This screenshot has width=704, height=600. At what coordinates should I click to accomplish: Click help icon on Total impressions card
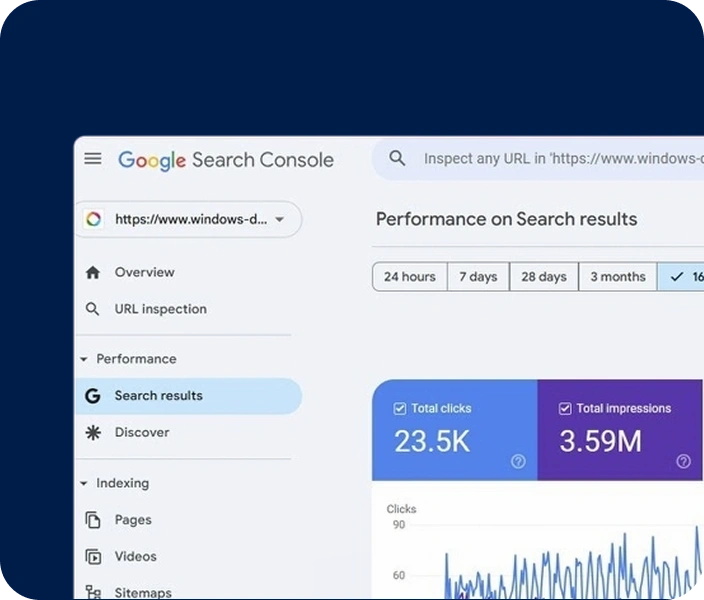click(x=683, y=461)
